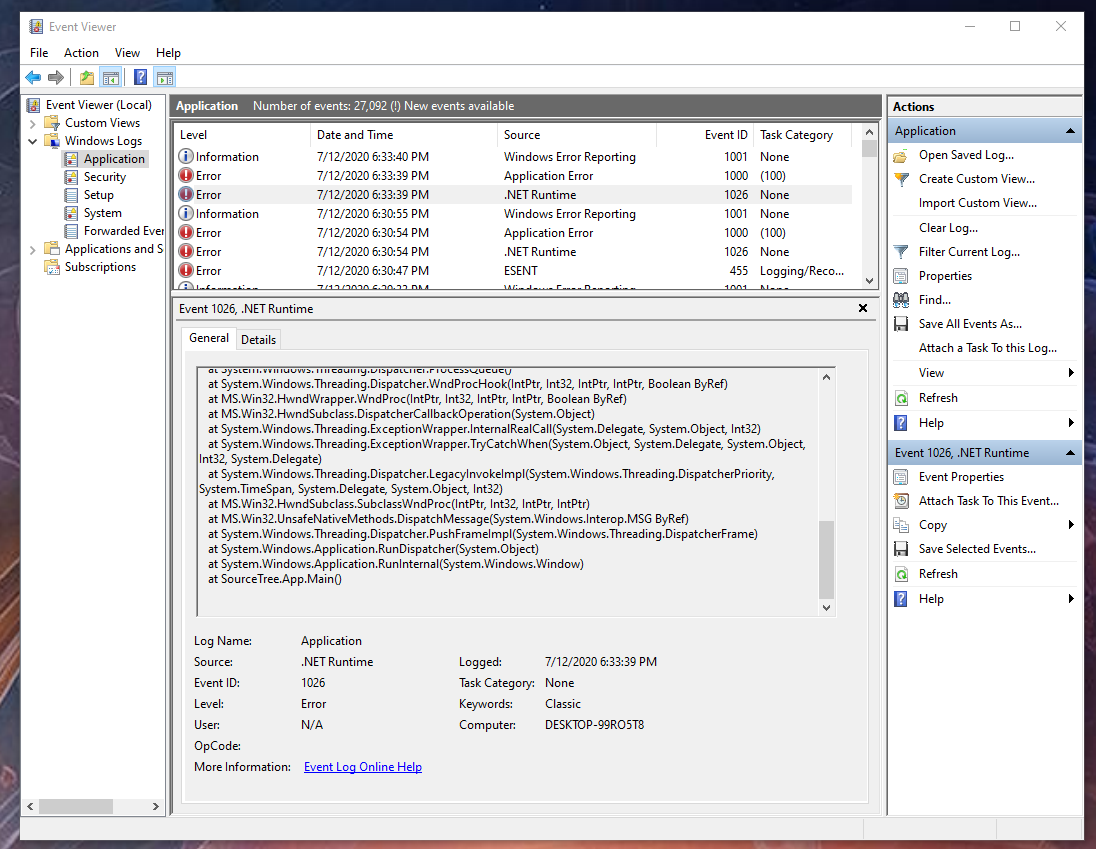Click event list scroll down arrow
This screenshot has height=849, width=1096.
pyautogui.click(x=870, y=281)
